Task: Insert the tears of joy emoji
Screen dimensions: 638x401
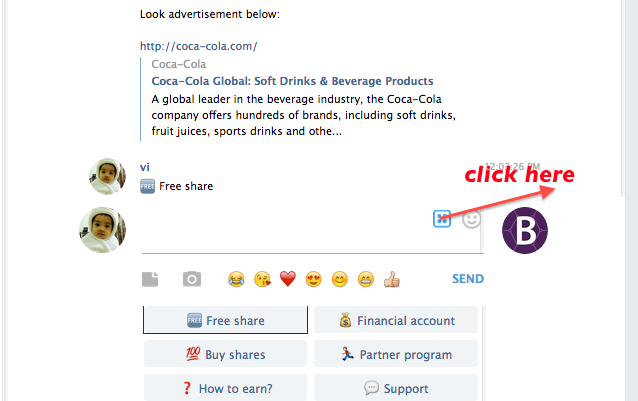Action: 236,279
